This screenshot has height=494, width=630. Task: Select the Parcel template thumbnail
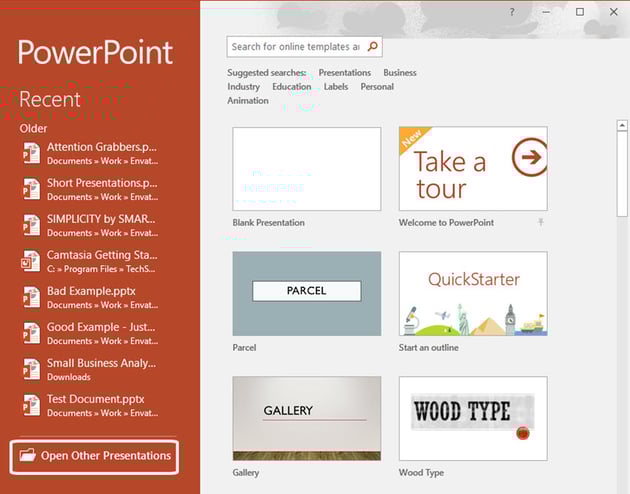(x=307, y=294)
